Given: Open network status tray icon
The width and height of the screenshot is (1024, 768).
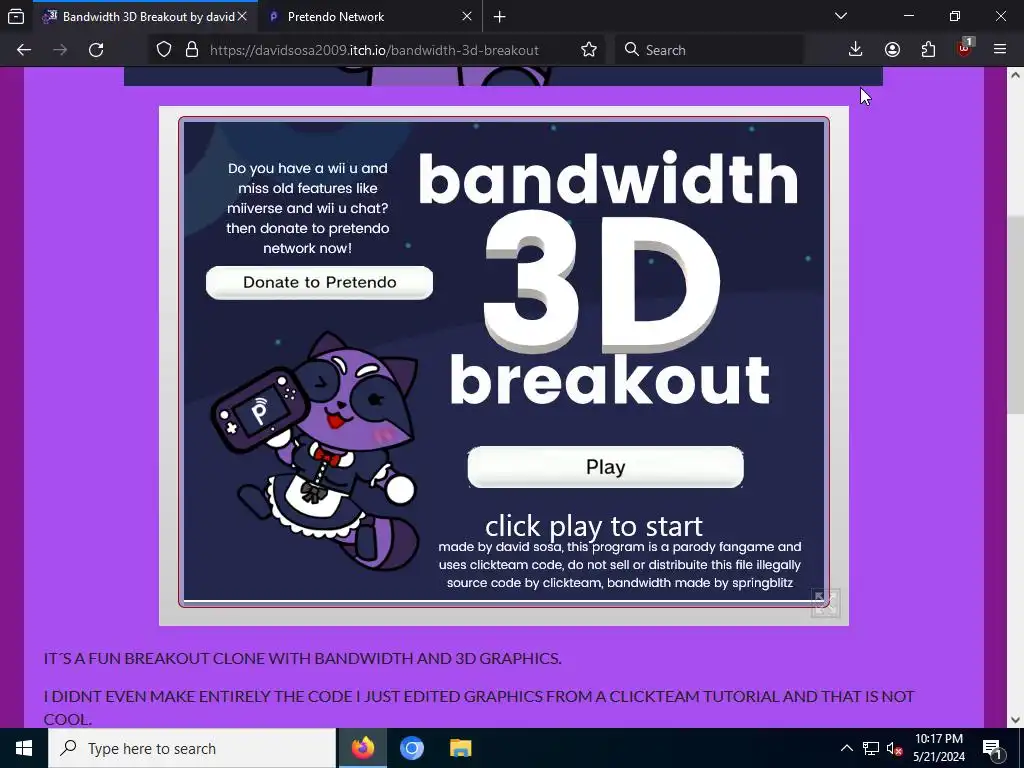Looking at the screenshot, I should [871, 748].
